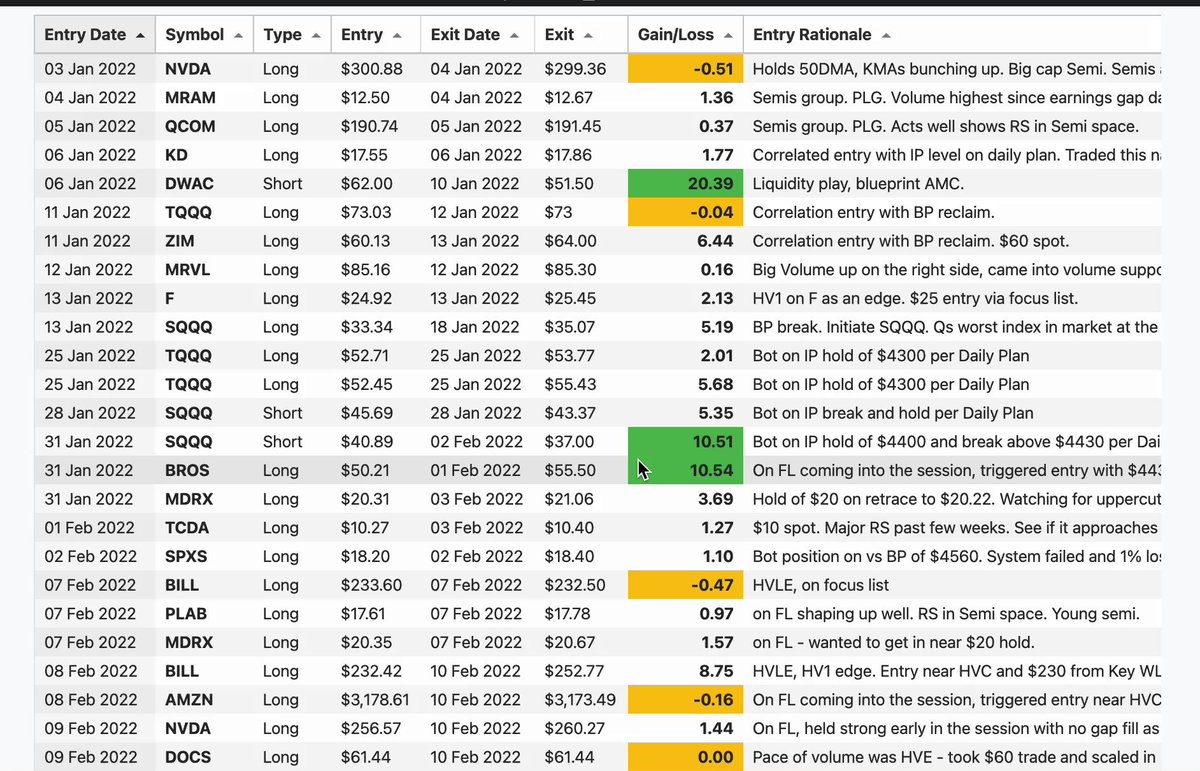Click the 18 Jan 2022 exit date
The height and width of the screenshot is (771, 1200).
pyautogui.click(x=476, y=327)
